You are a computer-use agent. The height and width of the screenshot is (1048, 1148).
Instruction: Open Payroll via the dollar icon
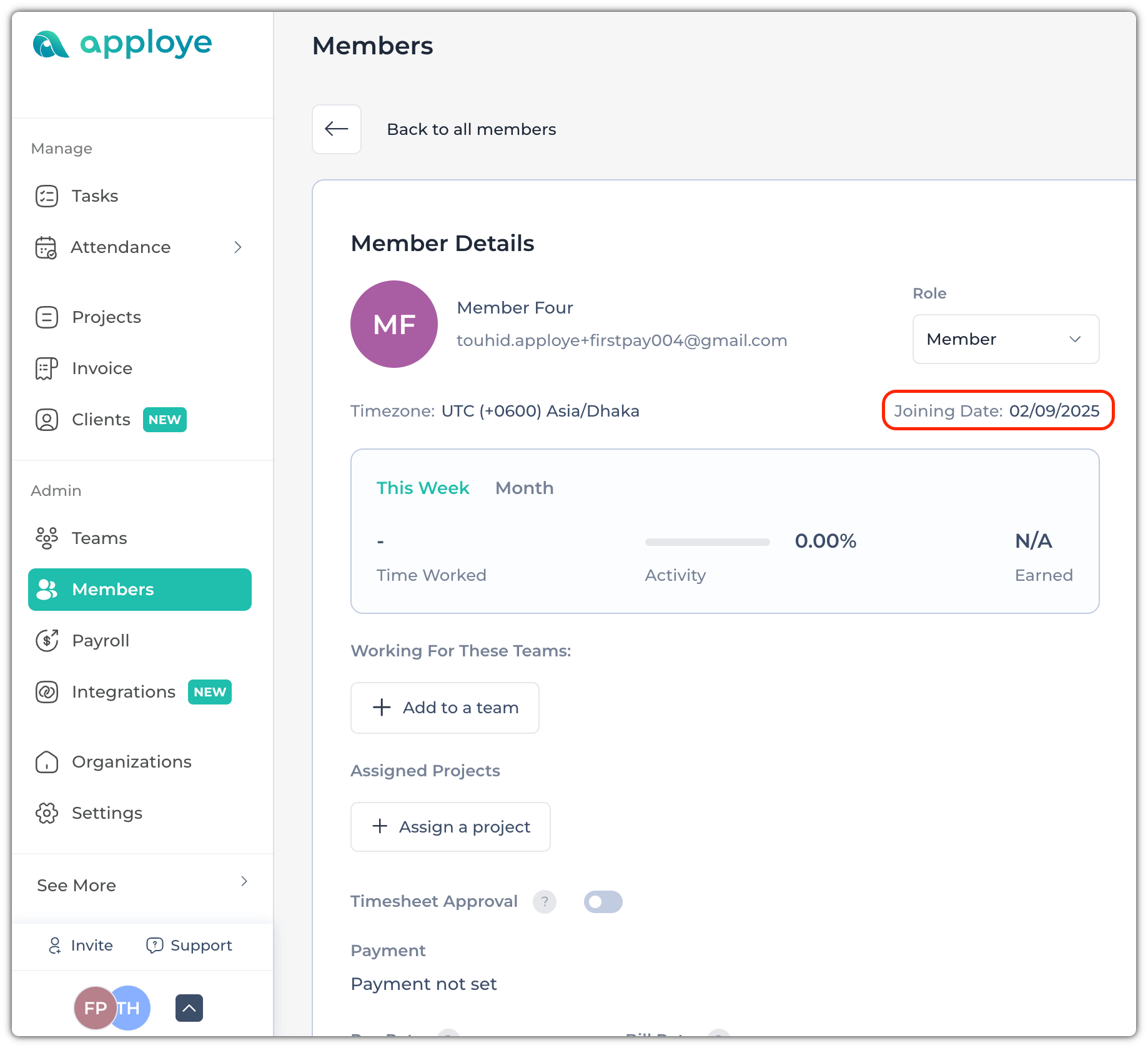point(47,641)
